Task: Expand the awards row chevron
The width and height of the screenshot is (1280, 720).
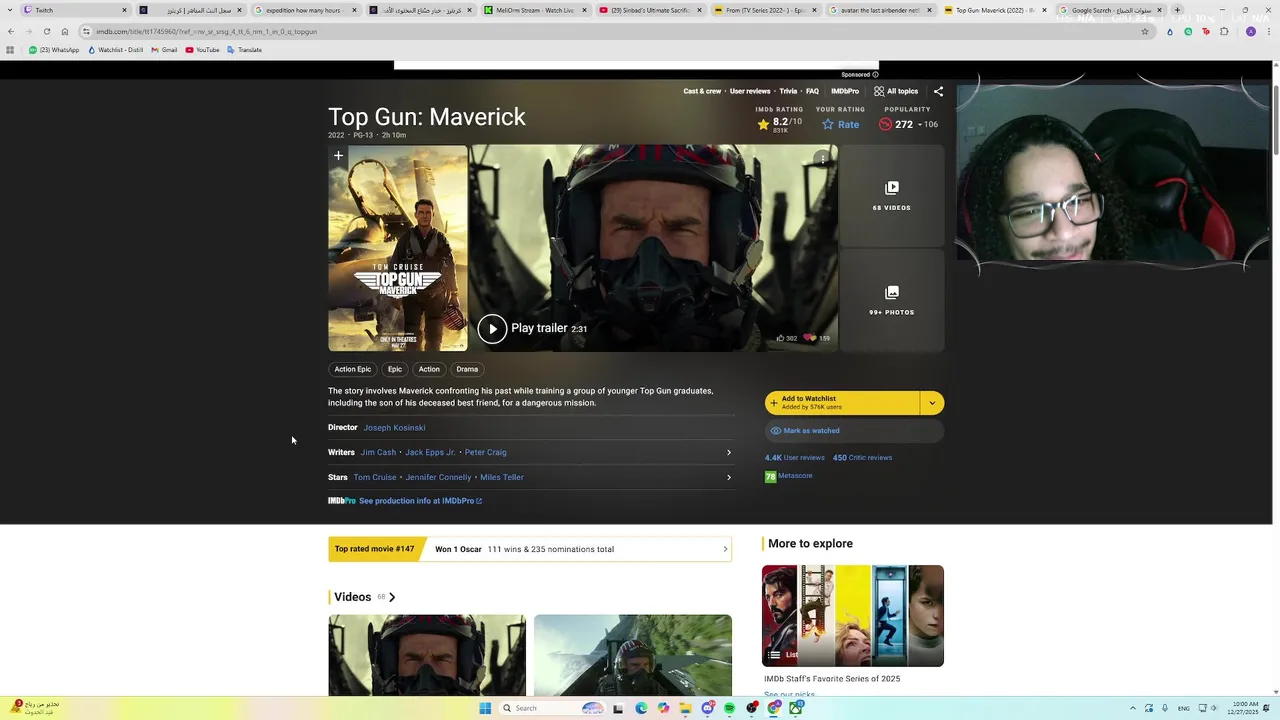Action: coord(725,549)
